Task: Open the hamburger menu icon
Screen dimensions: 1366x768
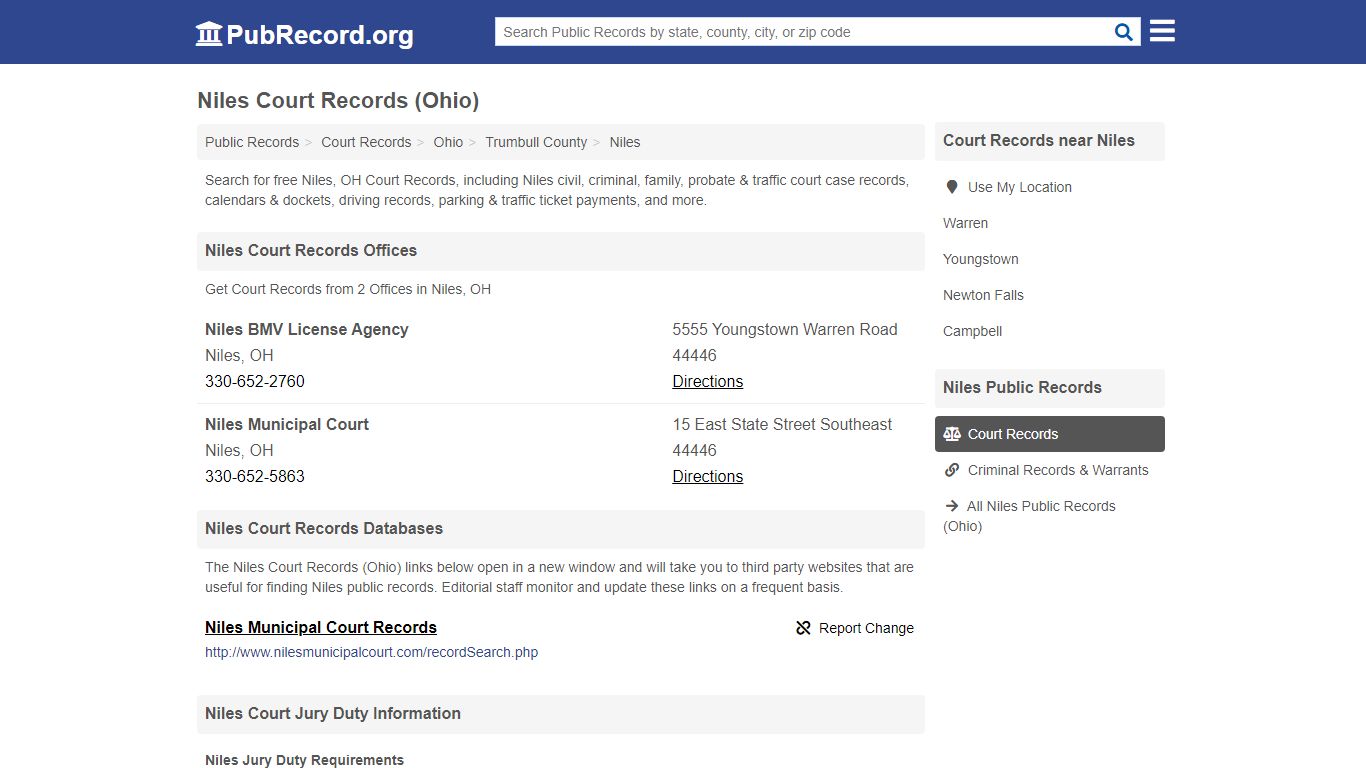Action: point(1162,31)
